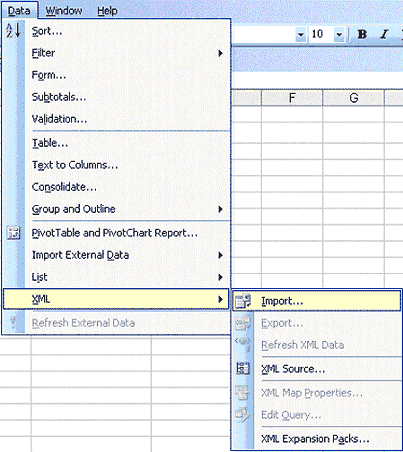Click the XML Import icon

point(243,301)
